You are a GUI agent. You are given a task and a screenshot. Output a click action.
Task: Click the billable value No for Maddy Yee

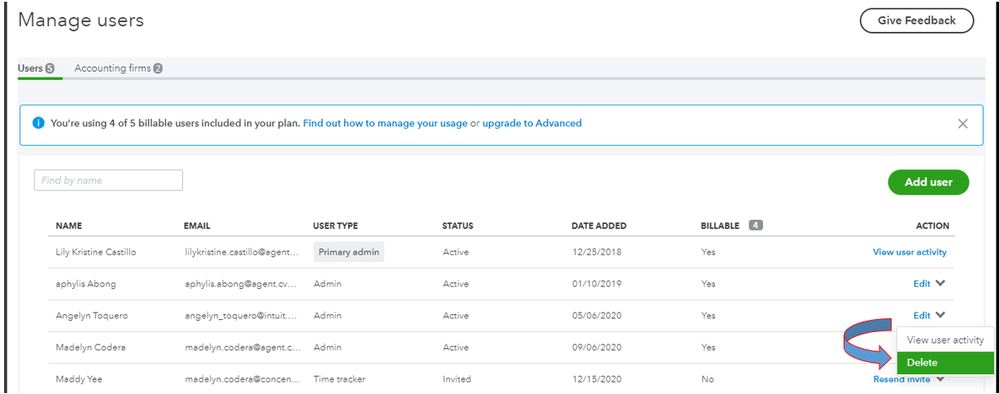707,379
